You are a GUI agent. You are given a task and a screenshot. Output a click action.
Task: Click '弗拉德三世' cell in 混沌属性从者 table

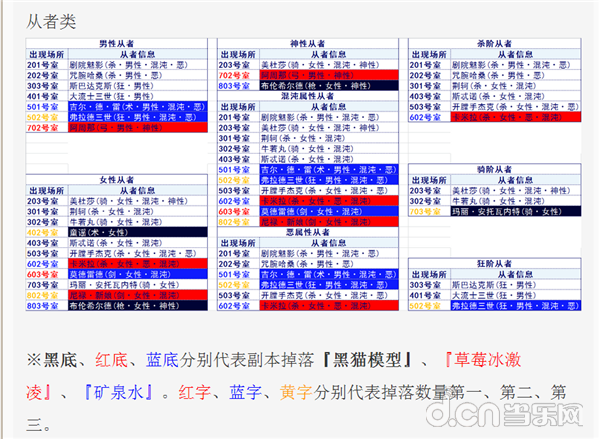(329, 180)
